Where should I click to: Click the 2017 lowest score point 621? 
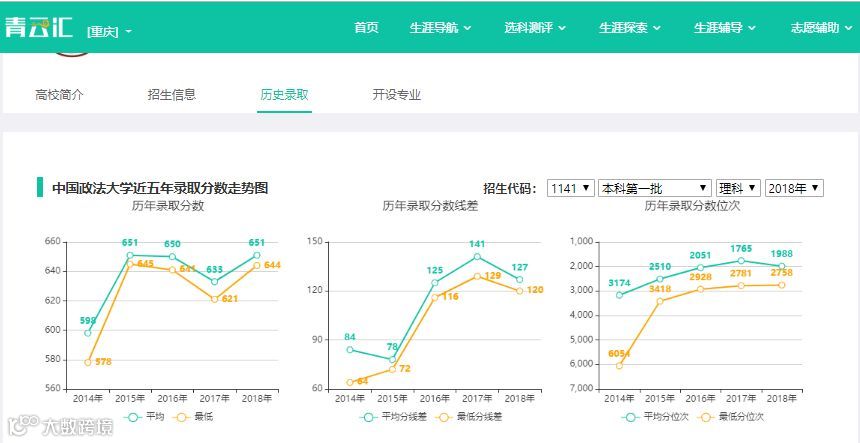[214, 299]
